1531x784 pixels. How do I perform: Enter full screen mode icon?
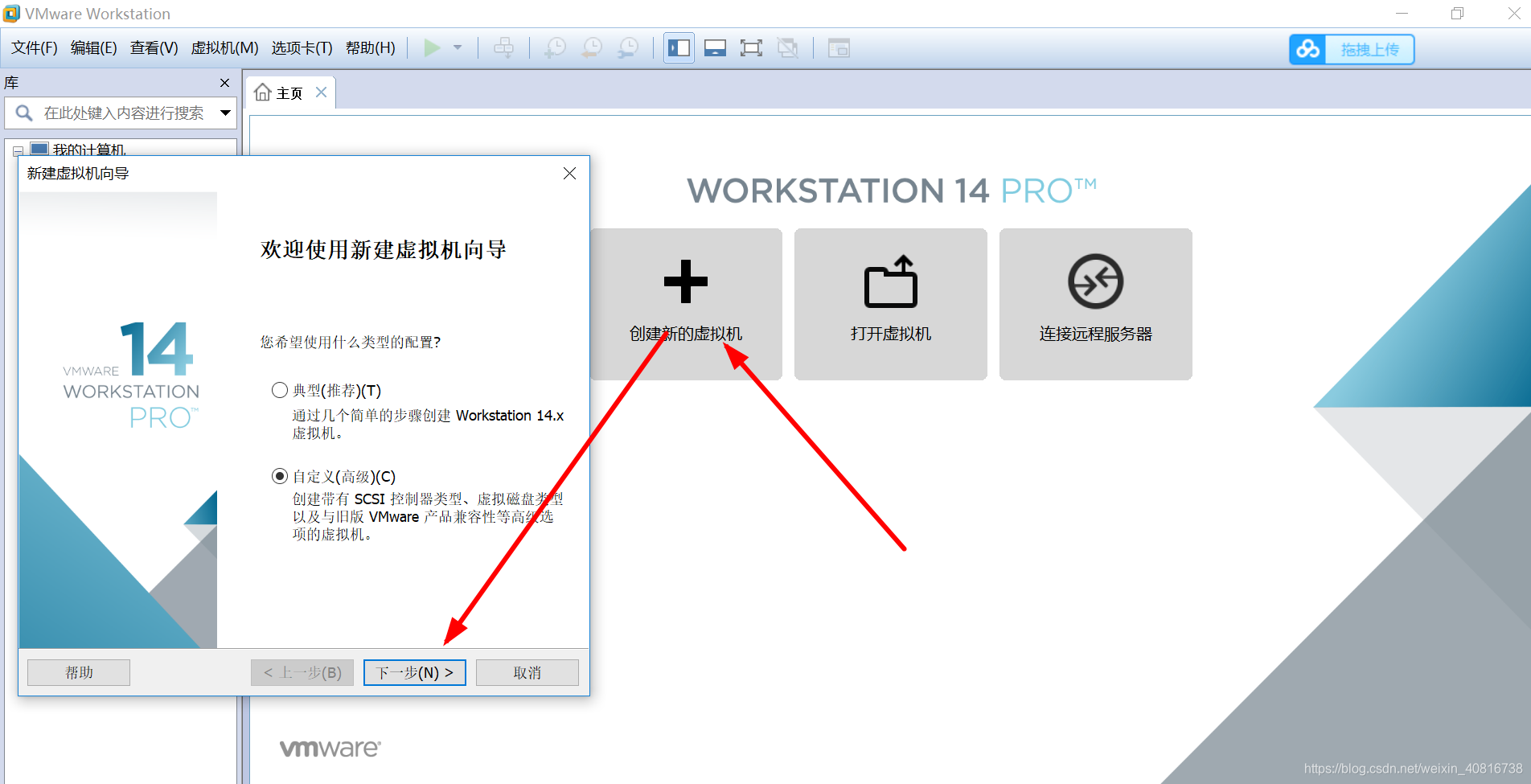[x=751, y=48]
